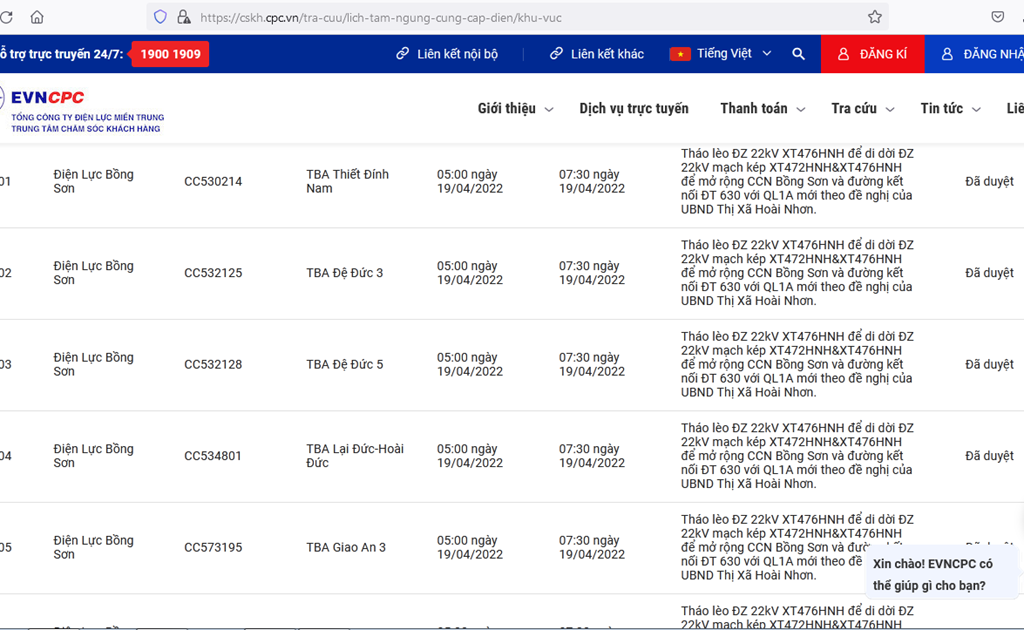Expand the Tra cứu menu

point(862,108)
